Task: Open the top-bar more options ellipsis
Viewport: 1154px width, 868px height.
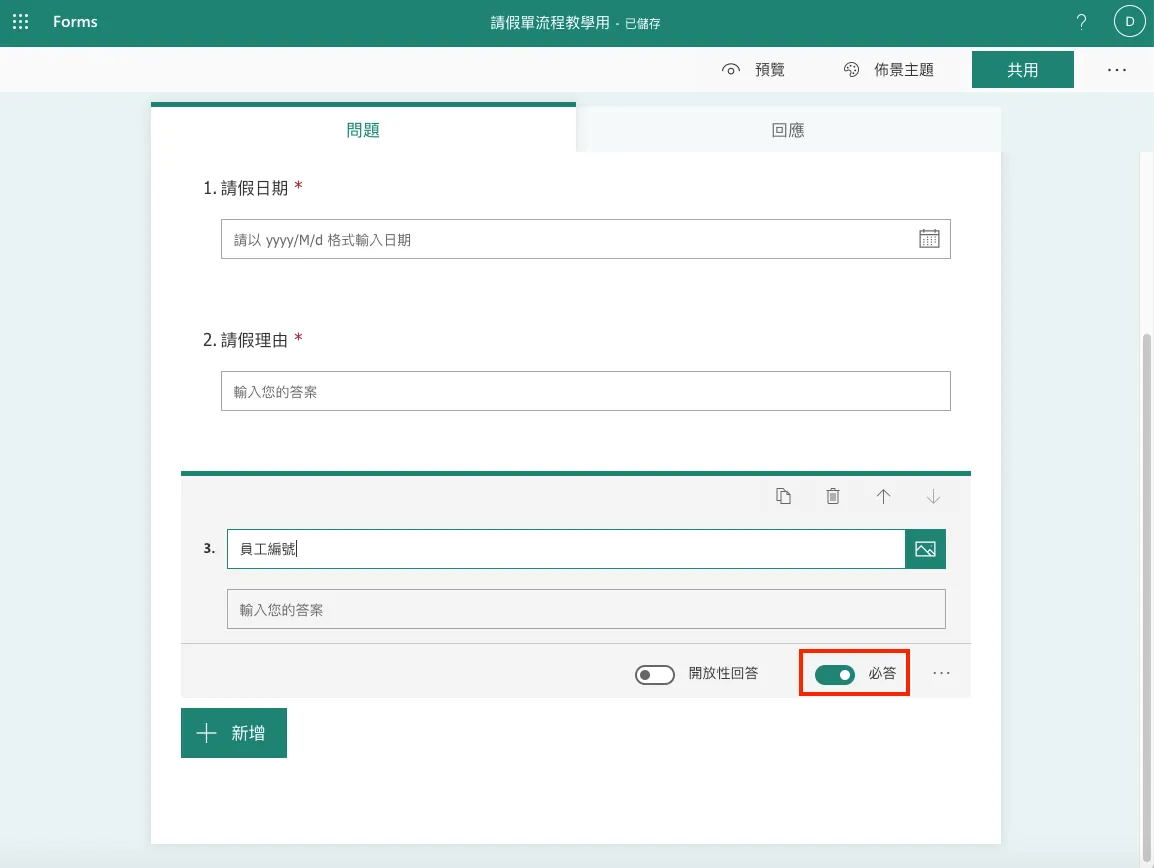Action: 1116,70
